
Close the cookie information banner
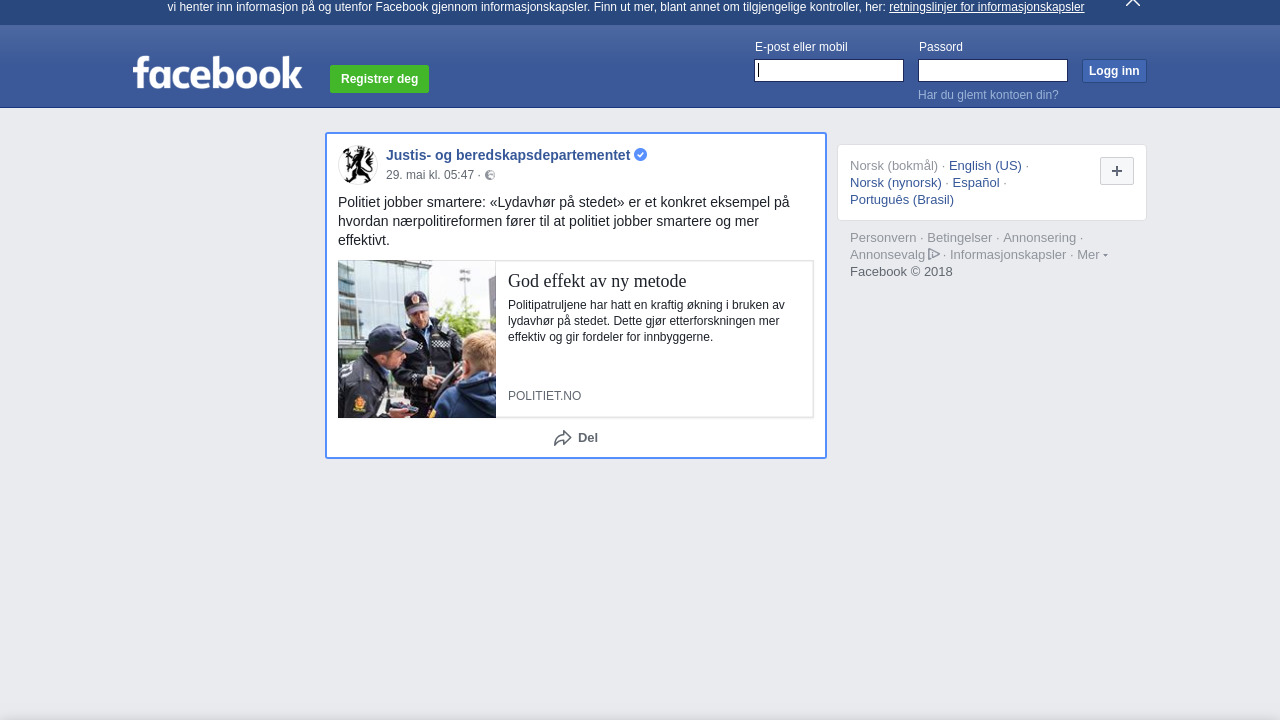click(1132, 3)
